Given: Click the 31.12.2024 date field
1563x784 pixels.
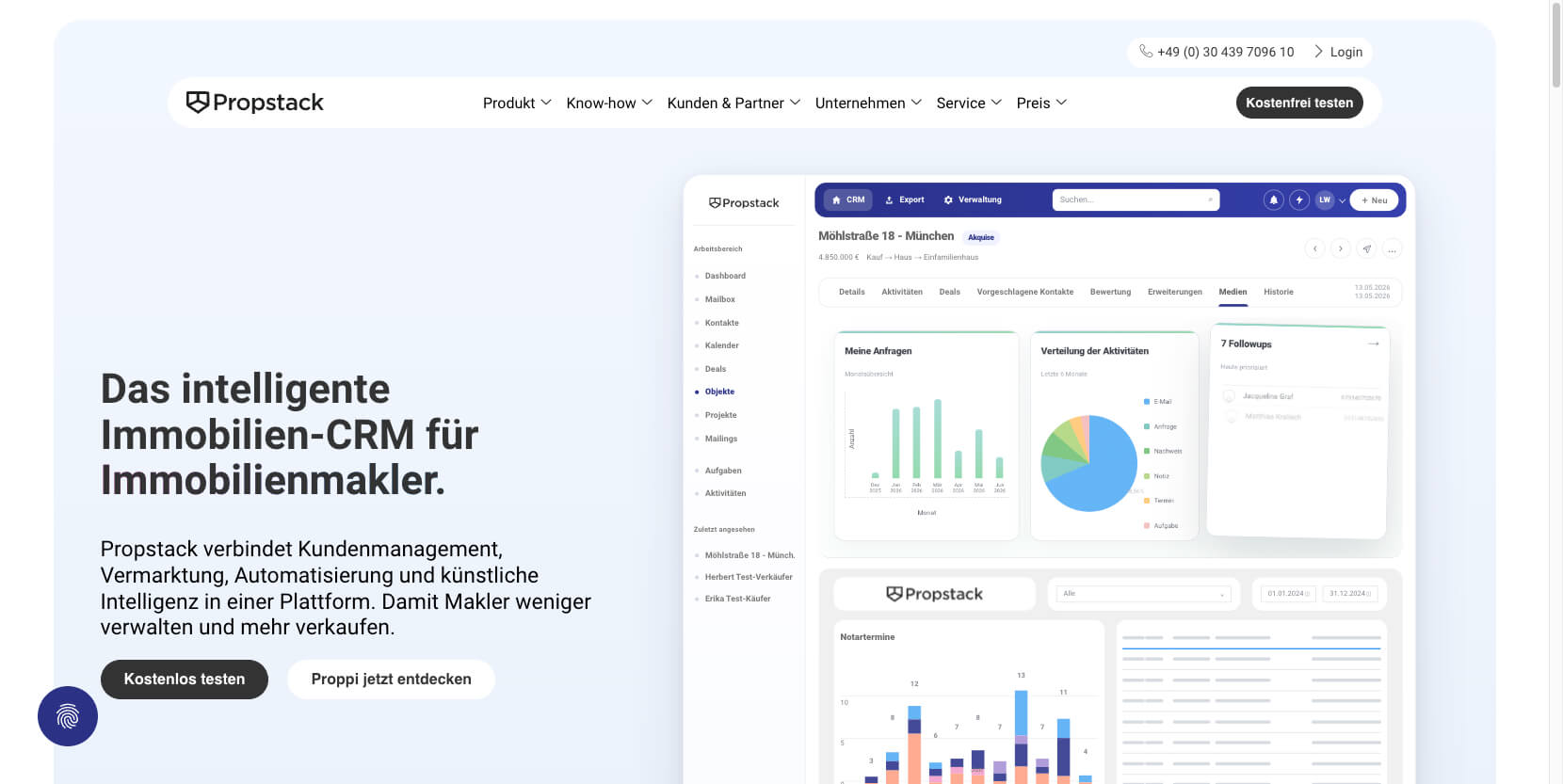Looking at the screenshot, I should (1350, 594).
